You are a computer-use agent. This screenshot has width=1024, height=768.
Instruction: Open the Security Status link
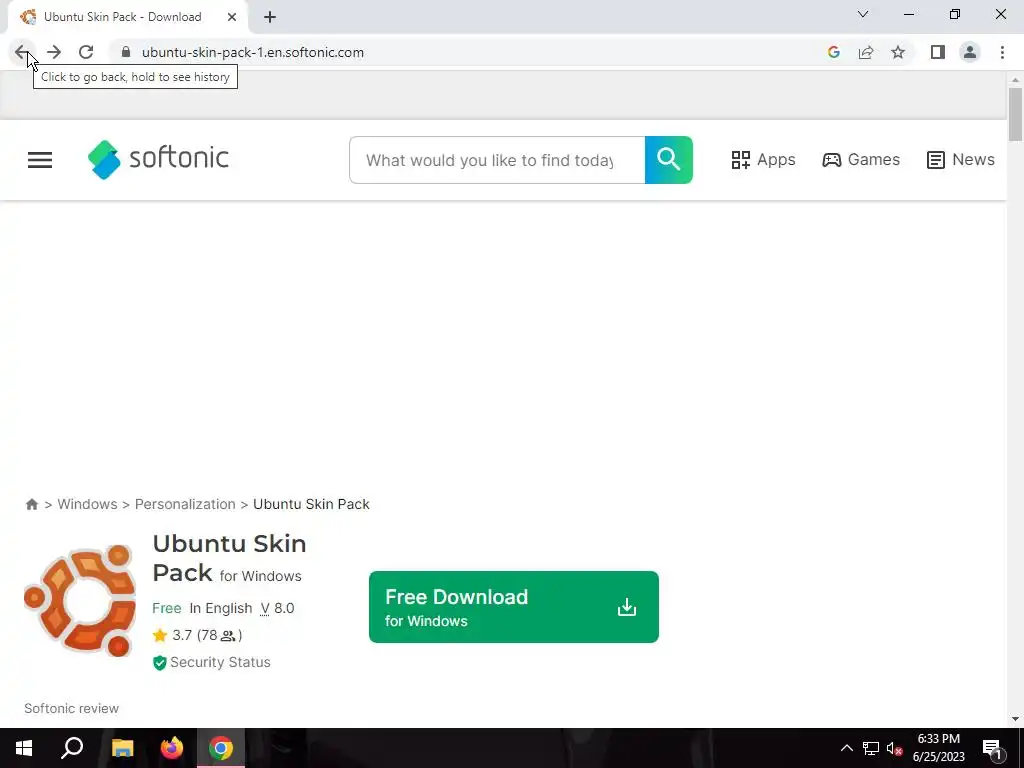(212, 662)
